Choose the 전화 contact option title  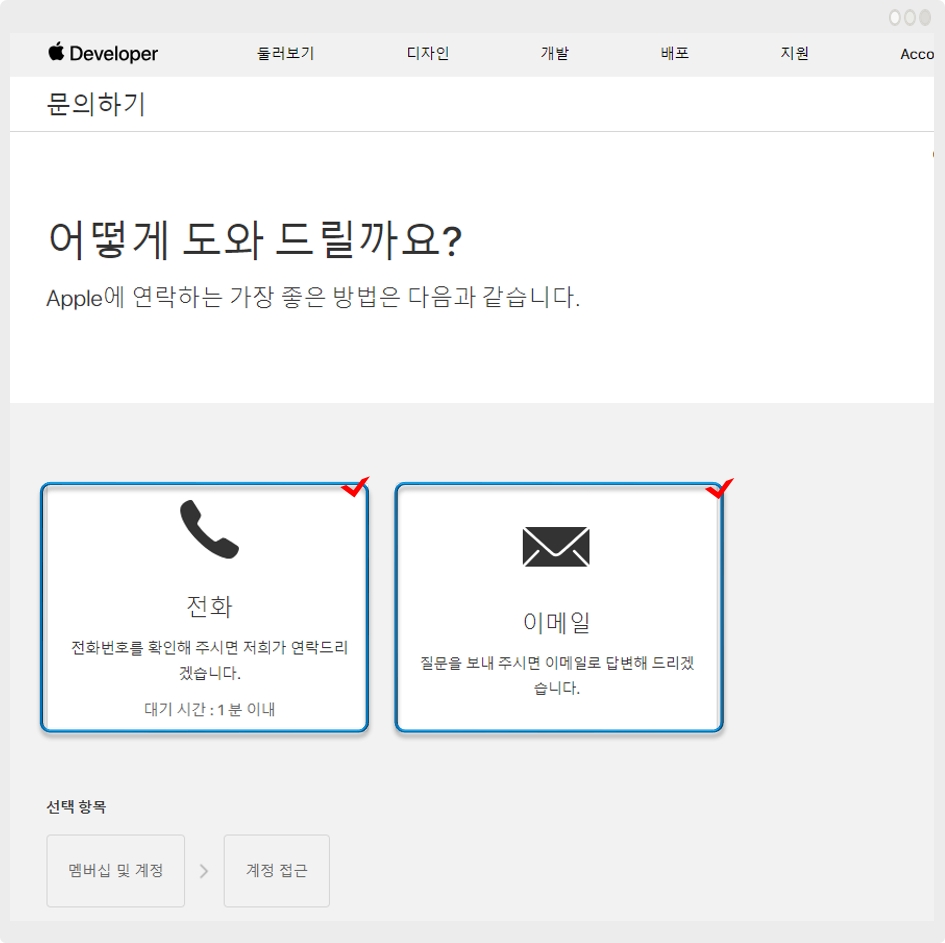[x=209, y=606]
